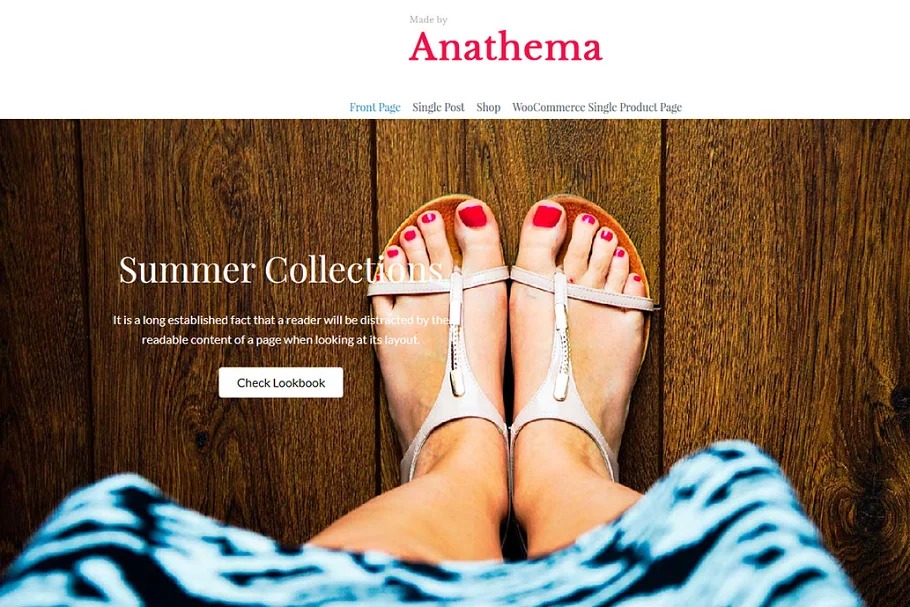This screenshot has height=607, width=910.
Task: Open the Shop navigation link
Action: pos(488,107)
